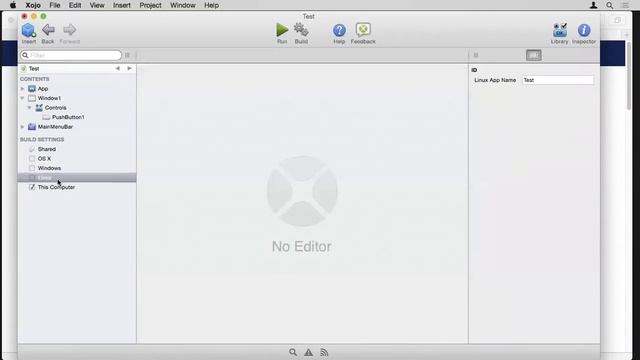The width and height of the screenshot is (640, 360).
Task: Click the user account icon in the menu bar
Action: click(593, 5)
